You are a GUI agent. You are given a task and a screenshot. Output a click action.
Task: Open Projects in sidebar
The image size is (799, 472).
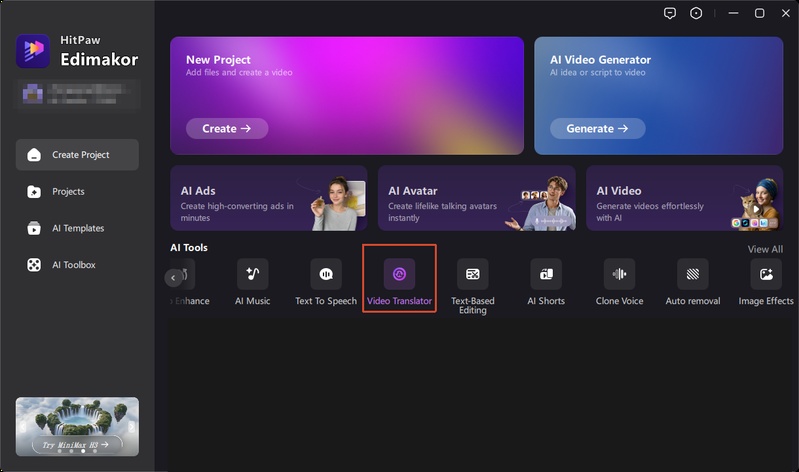coord(77,192)
